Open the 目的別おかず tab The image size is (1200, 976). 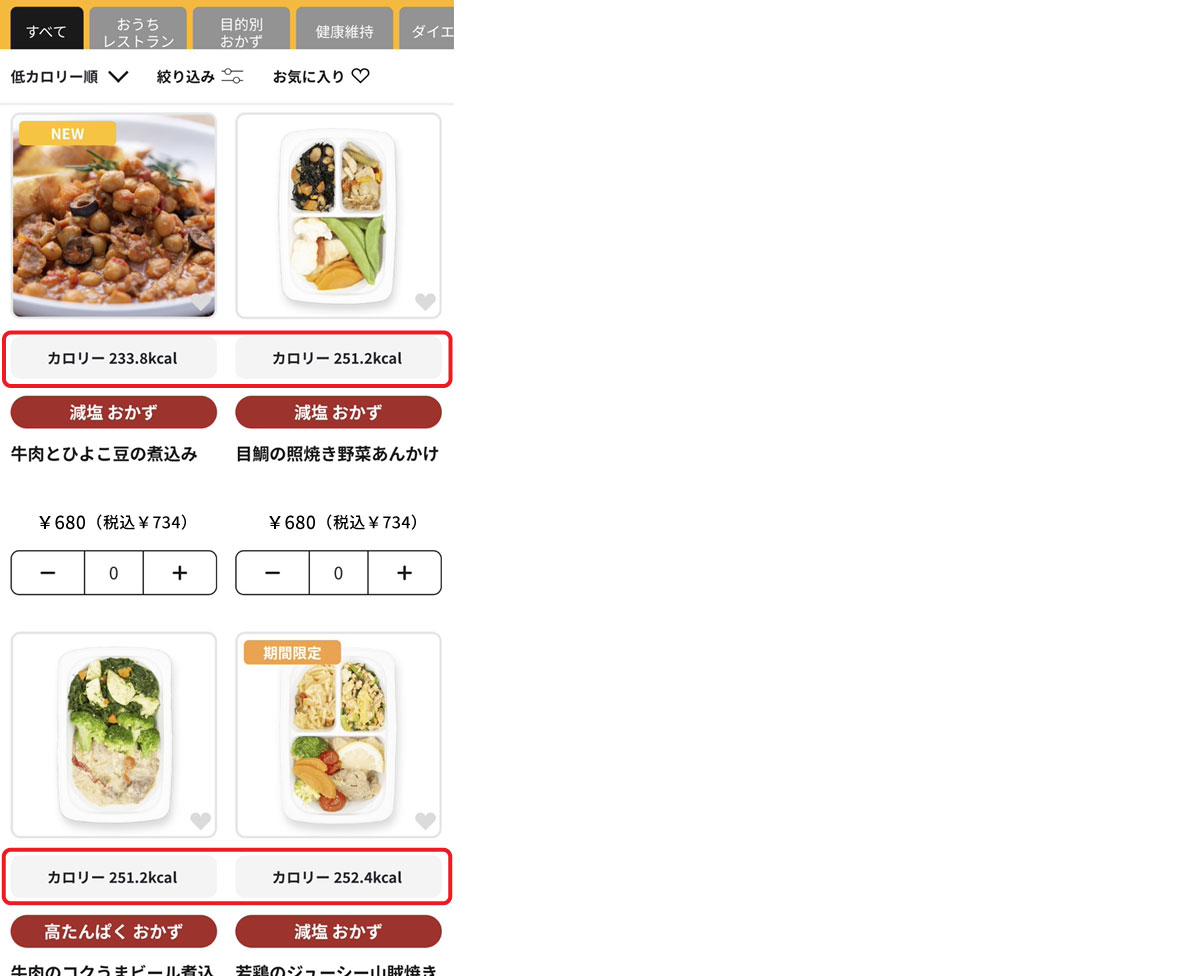tap(241, 29)
